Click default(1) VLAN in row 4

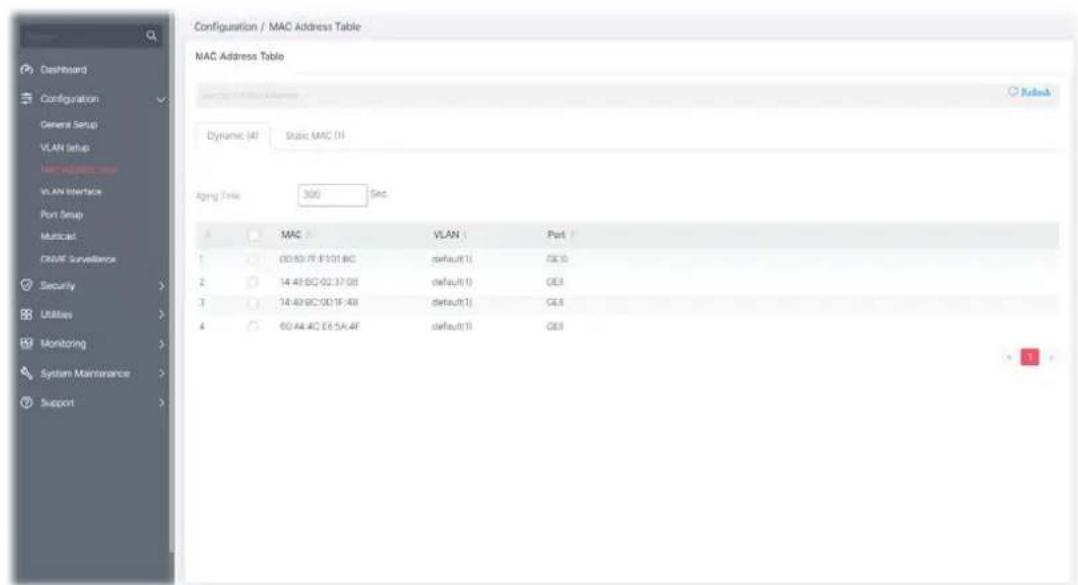451,327
